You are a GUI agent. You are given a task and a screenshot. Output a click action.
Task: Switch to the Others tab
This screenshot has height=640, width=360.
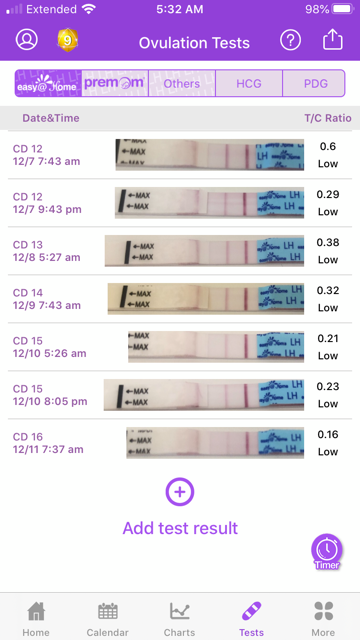tap(182, 83)
